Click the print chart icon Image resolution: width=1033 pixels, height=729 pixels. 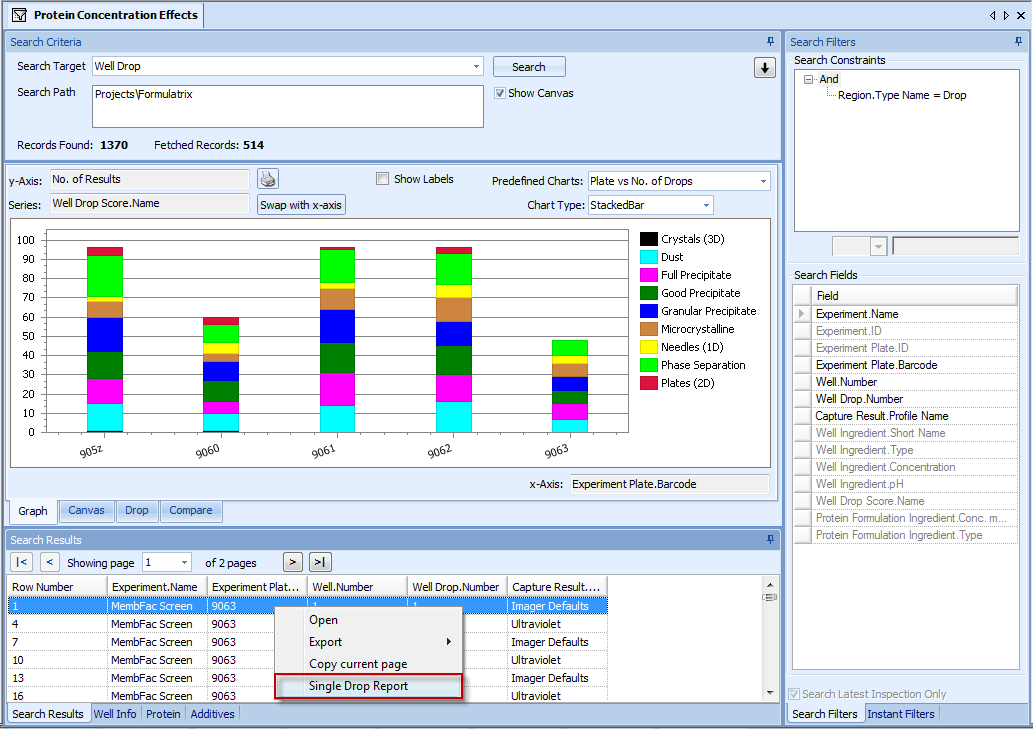pos(268,179)
